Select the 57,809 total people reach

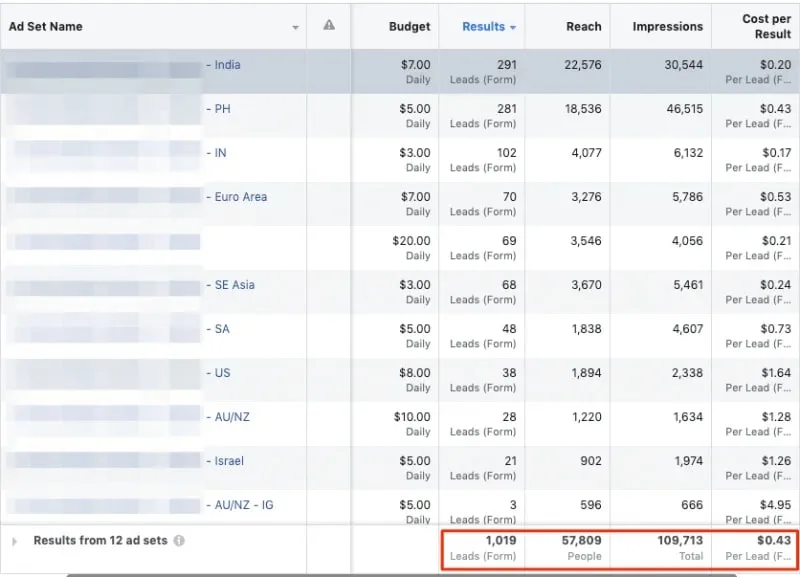point(582,540)
